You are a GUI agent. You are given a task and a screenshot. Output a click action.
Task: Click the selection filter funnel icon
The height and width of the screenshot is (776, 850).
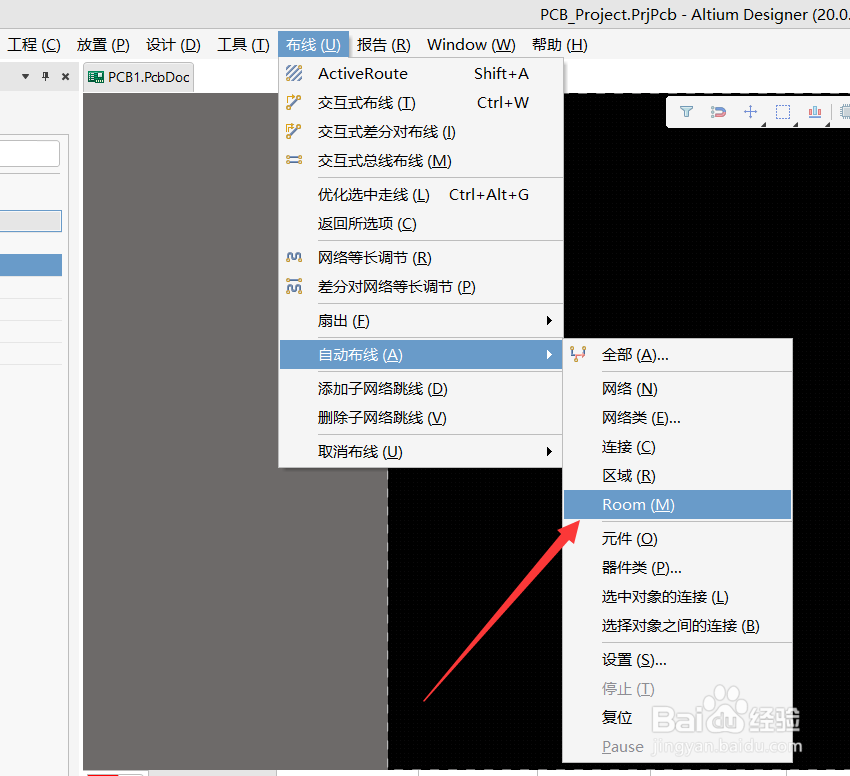click(686, 112)
